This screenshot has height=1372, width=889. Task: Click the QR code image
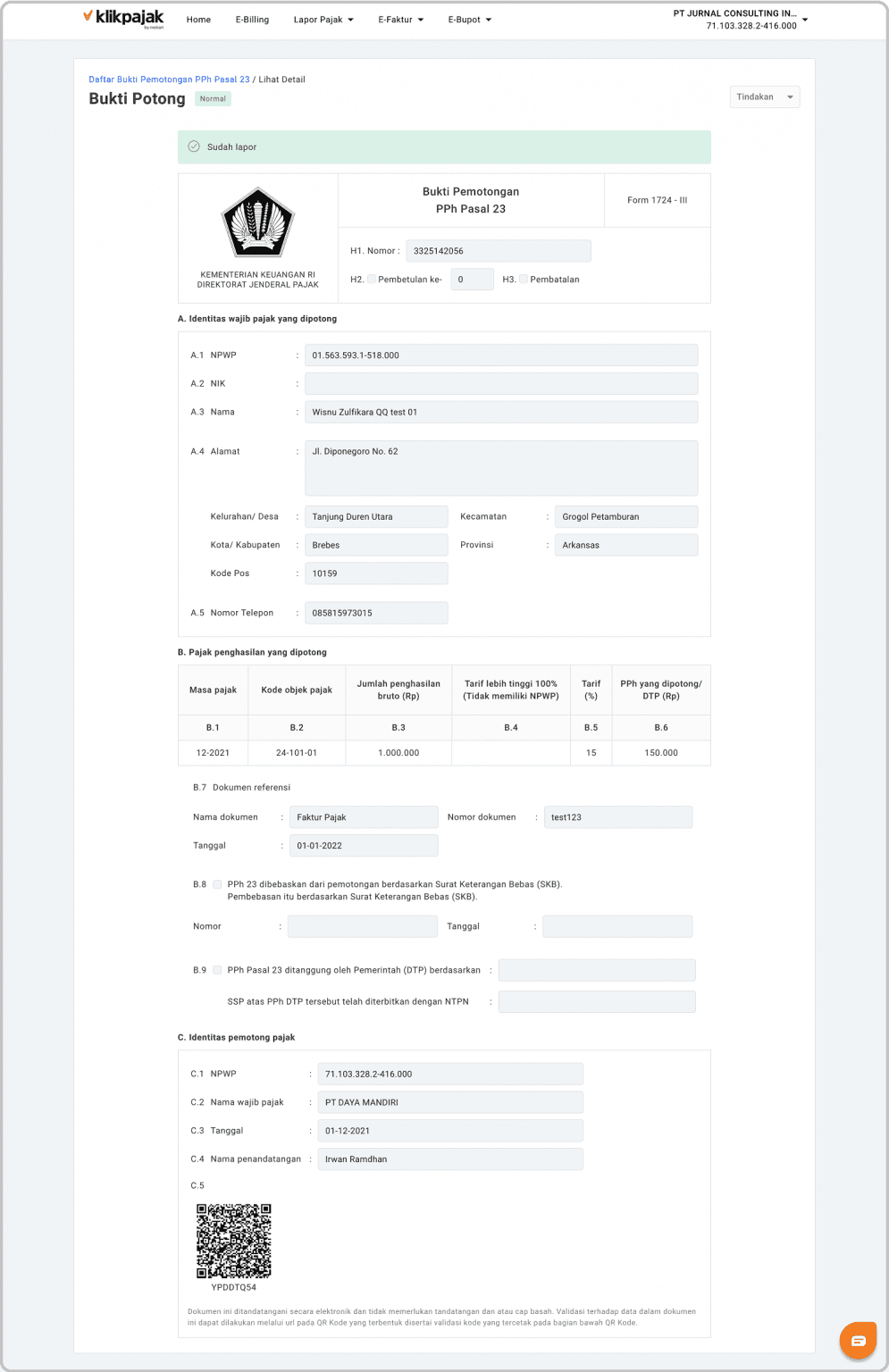pyautogui.click(x=234, y=1241)
